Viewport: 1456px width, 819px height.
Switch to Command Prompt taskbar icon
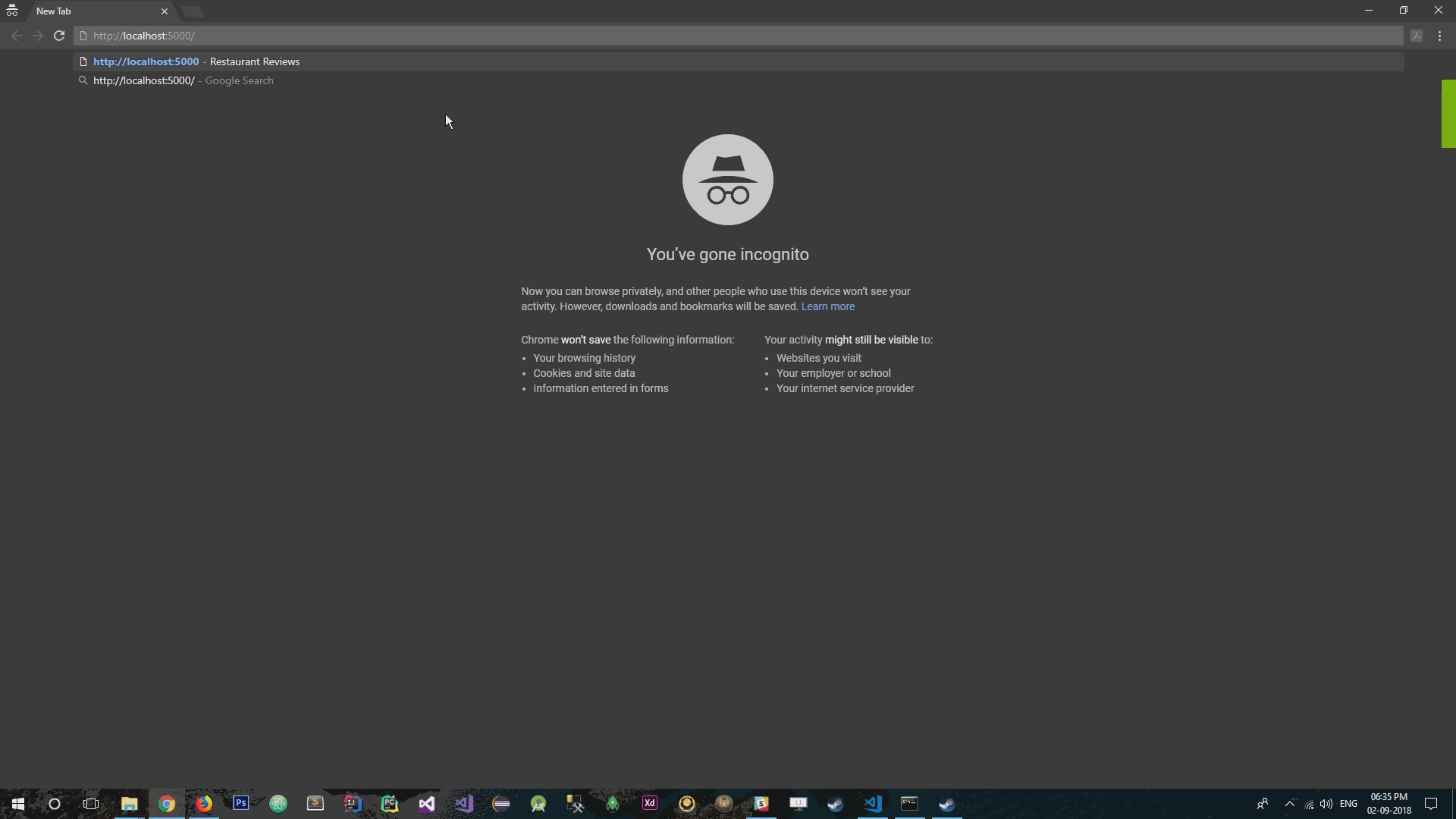pyautogui.click(x=909, y=803)
